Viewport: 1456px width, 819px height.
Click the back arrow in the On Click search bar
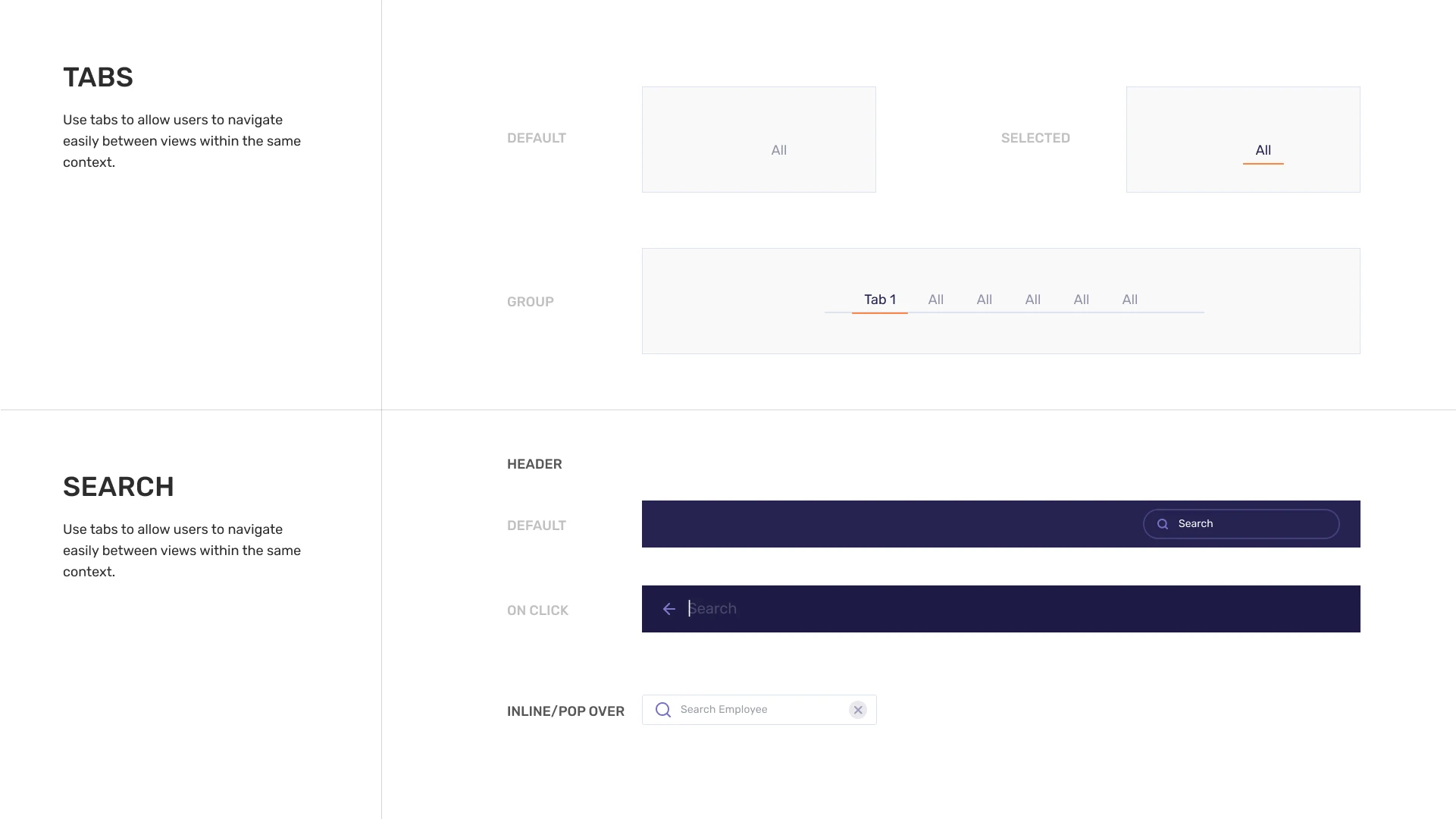tap(669, 609)
